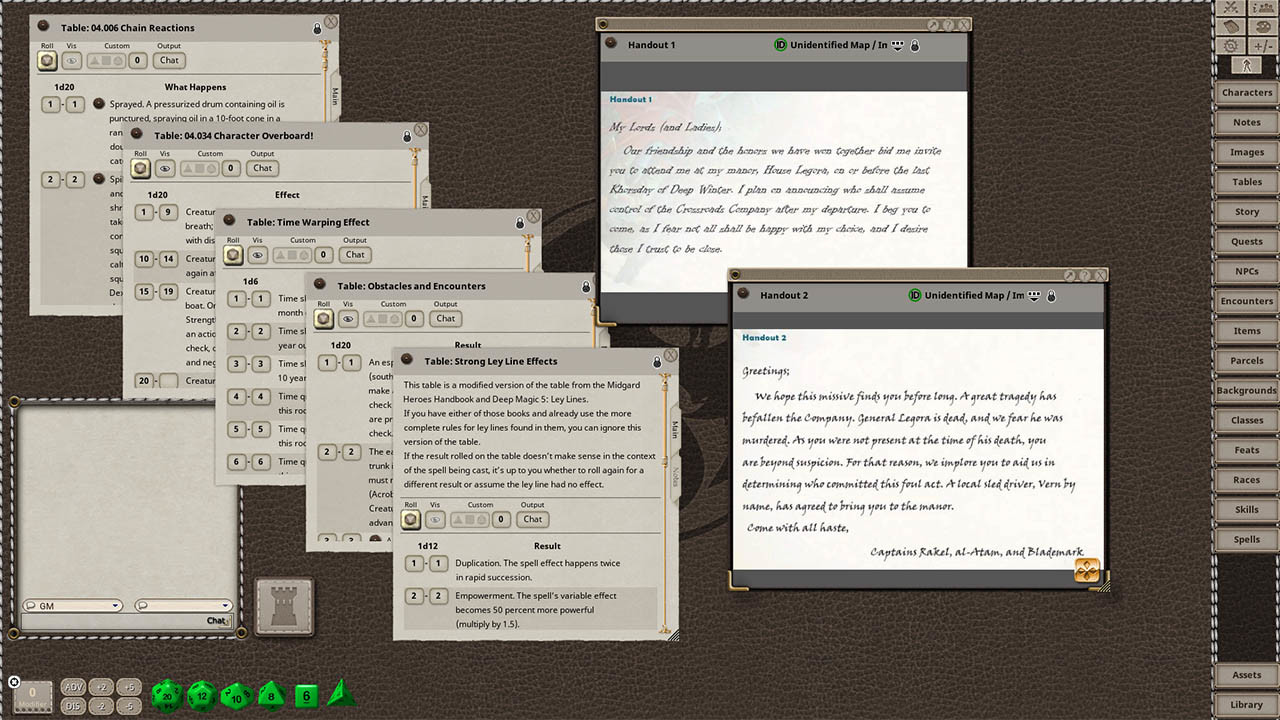
Task: Click the ADV advantage button near the modifier box
Action: pyautogui.click(x=73, y=687)
